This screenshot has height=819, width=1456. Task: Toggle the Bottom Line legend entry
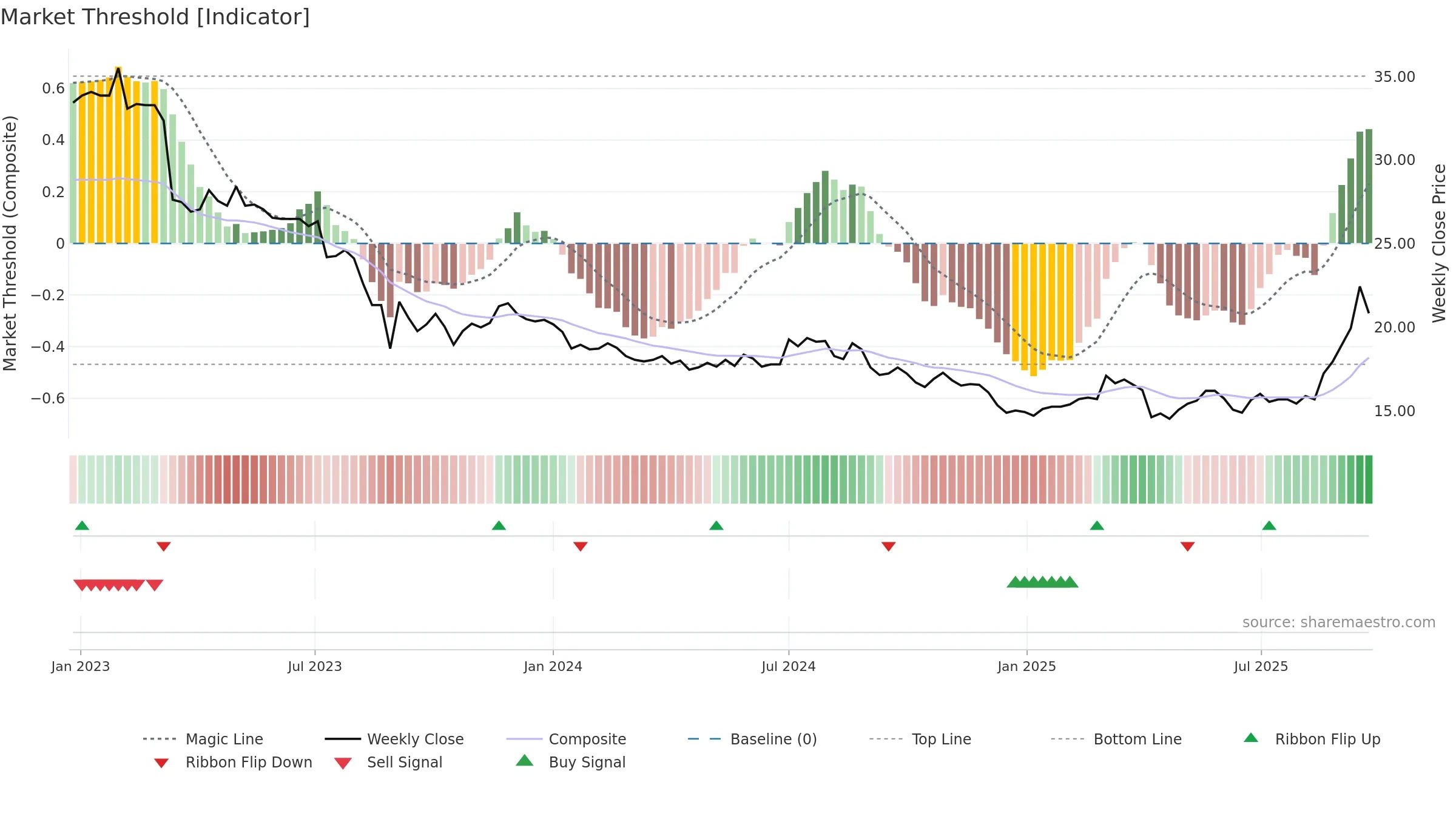(x=1116, y=739)
